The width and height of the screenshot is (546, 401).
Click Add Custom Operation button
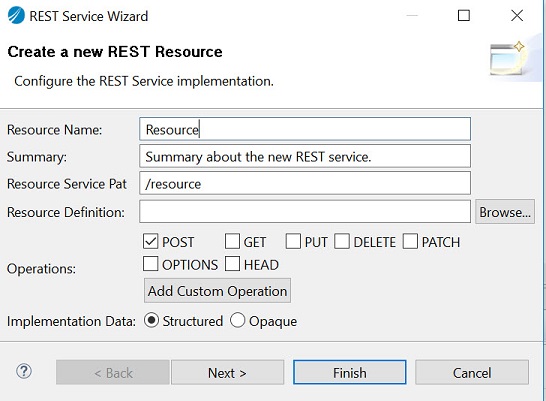[x=217, y=291]
